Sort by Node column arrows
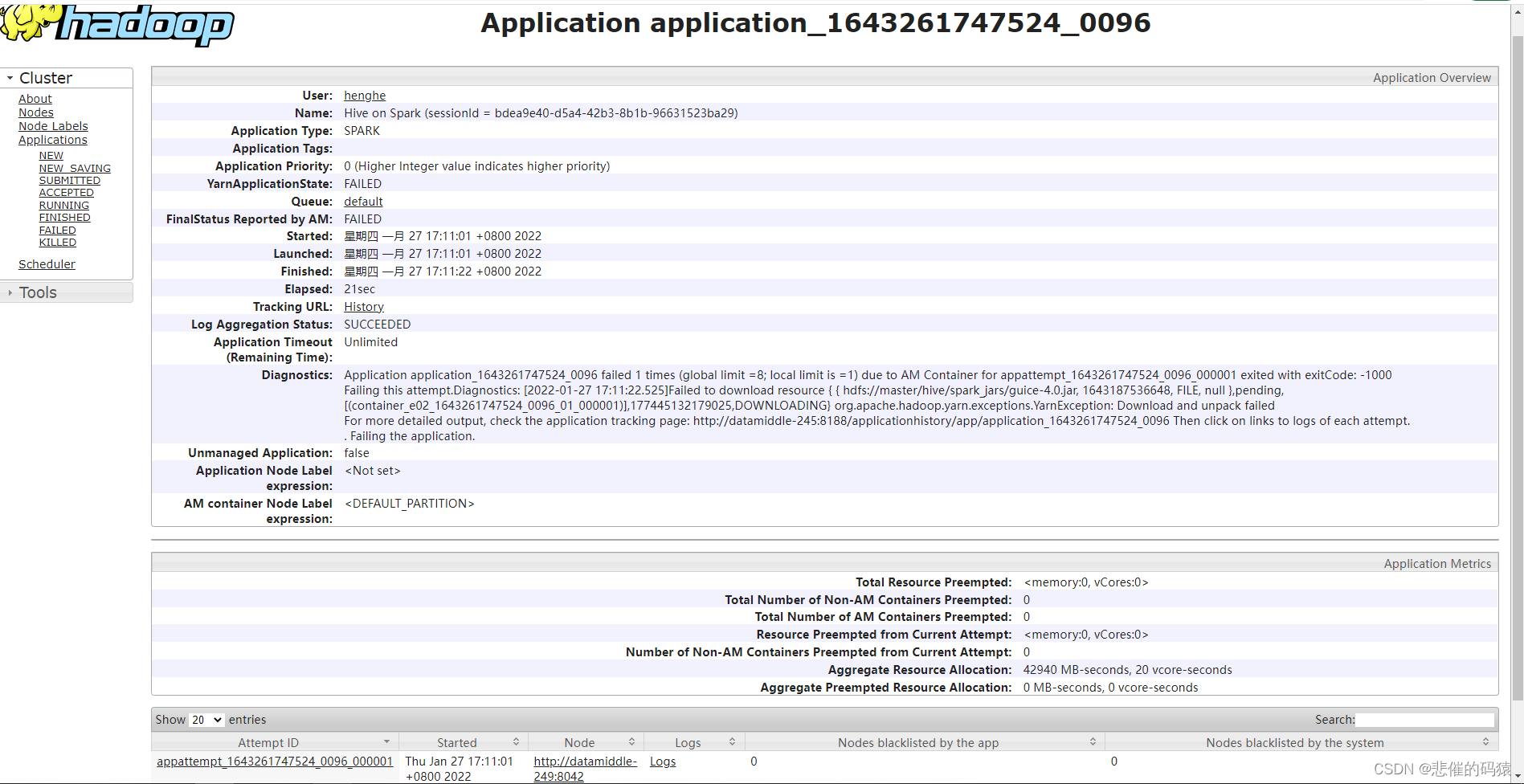The width and height of the screenshot is (1524, 784). (x=631, y=742)
